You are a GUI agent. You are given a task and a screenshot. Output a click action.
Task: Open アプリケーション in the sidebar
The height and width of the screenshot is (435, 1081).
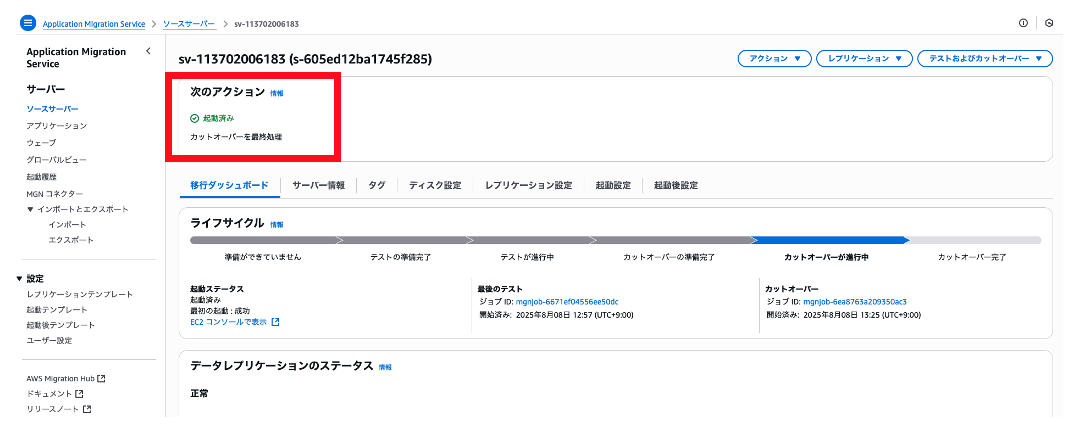click(x=57, y=125)
